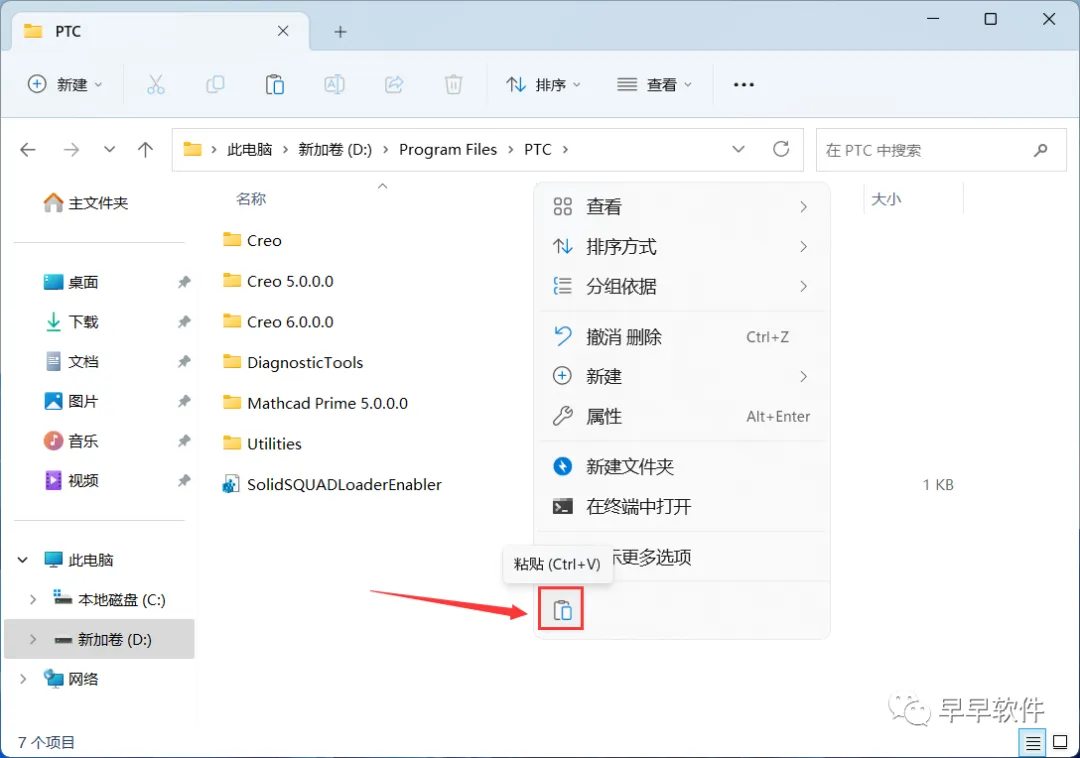Open a new tab with plus icon

(x=340, y=32)
